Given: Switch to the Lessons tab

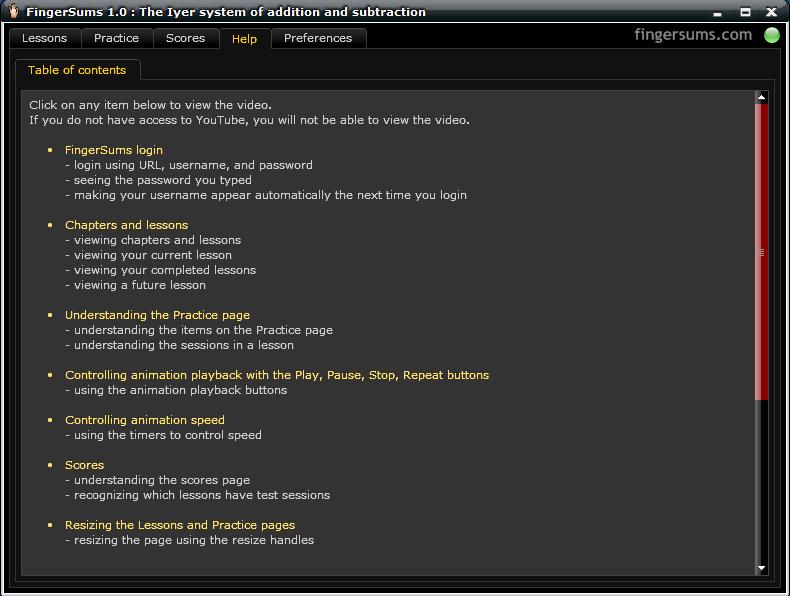Looking at the screenshot, I should click(44, 38).
